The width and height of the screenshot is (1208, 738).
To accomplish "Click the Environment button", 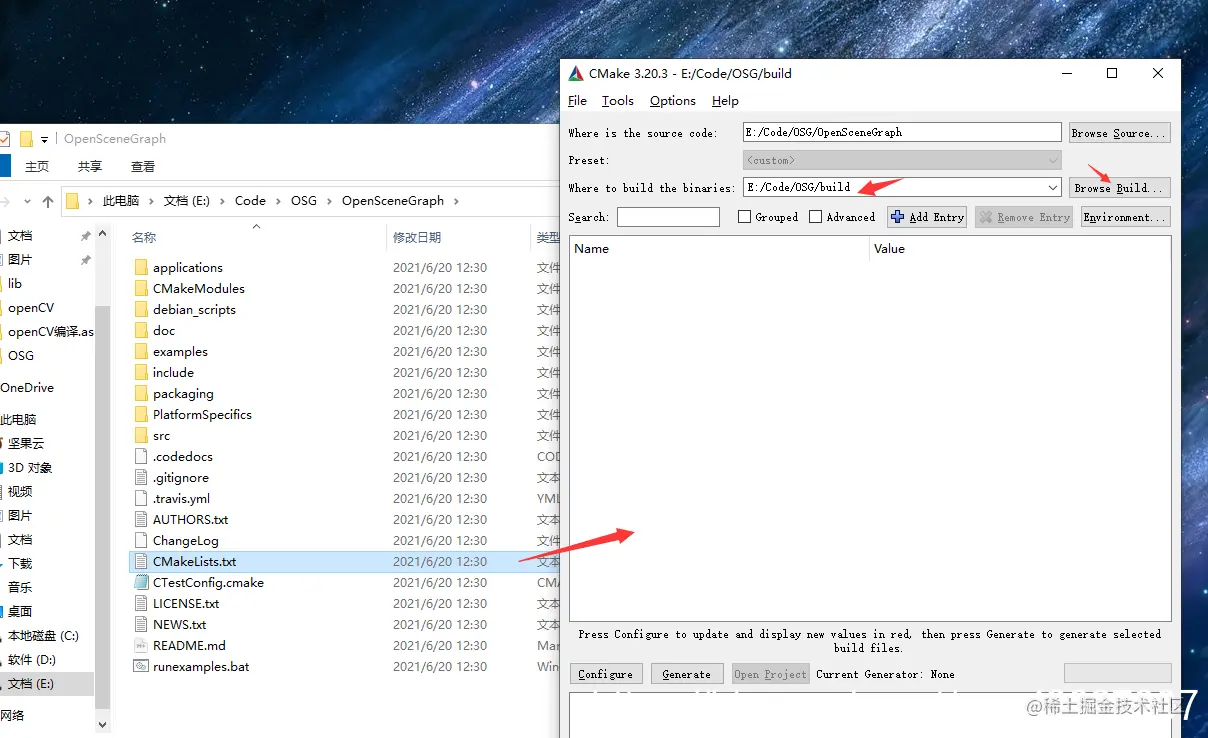I will pyautogui.click(x=1126, y=217).
